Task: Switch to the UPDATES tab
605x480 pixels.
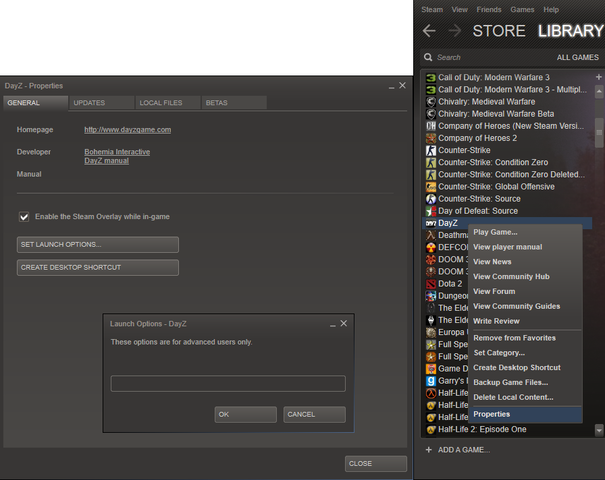Action: point(101,103)
